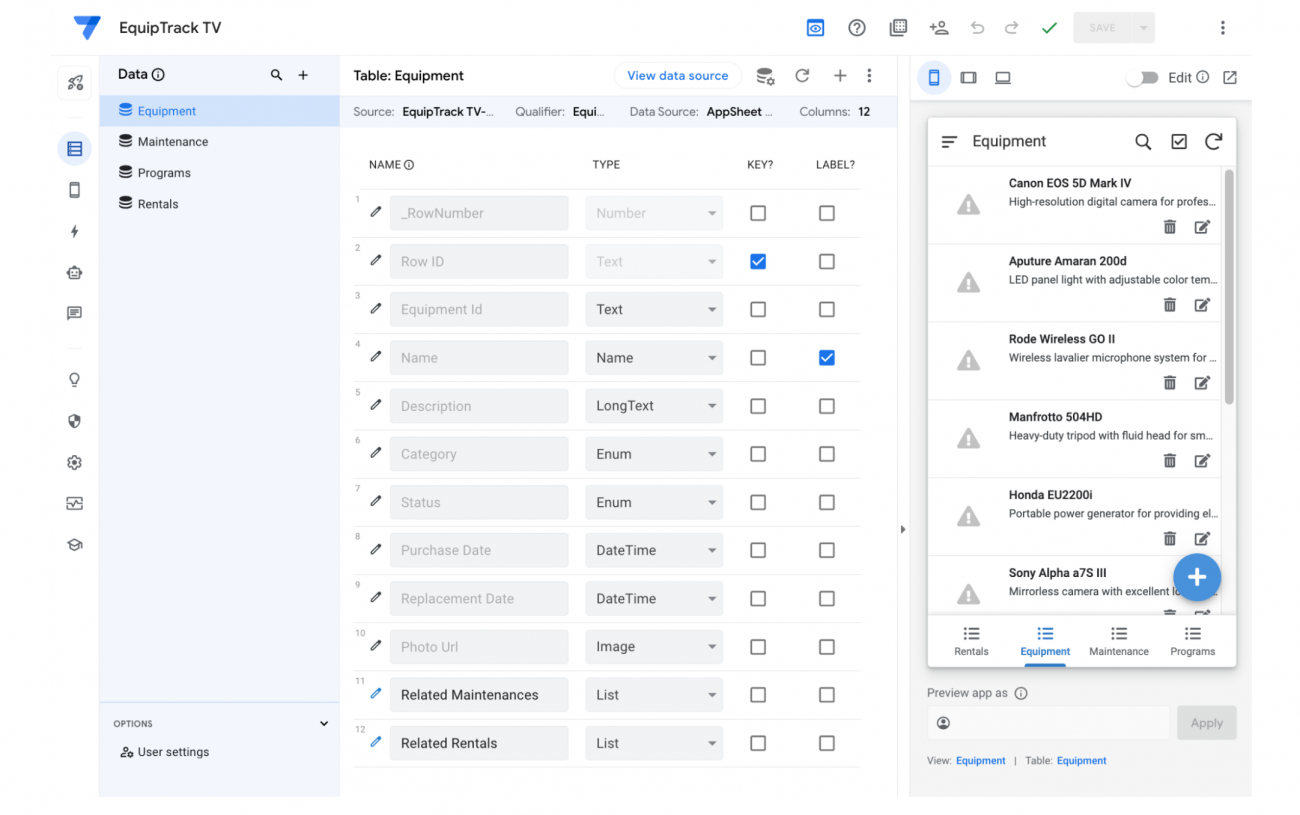Check the KEY checkbox for Equipment Id
The width and height of the screenshot is (1300, 815).
click(758, 309)
